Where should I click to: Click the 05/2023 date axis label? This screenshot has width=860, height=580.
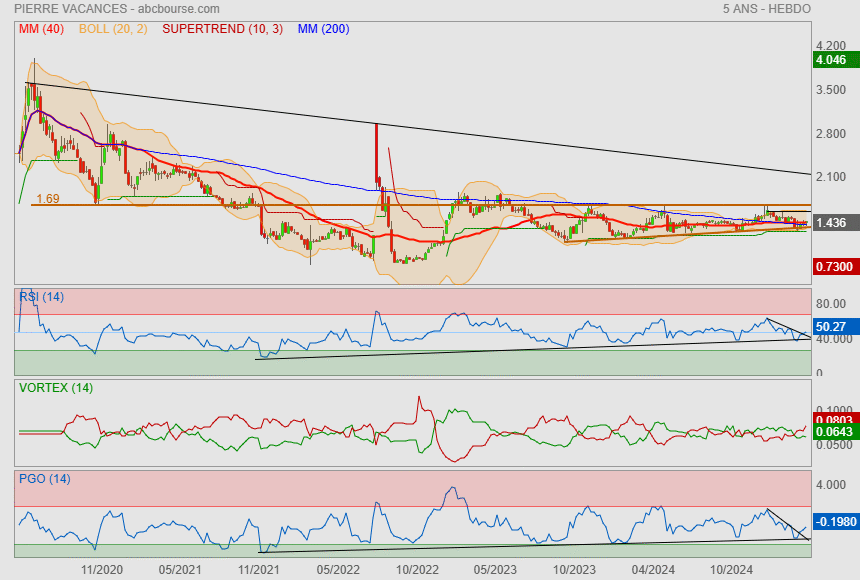[495, 570]
